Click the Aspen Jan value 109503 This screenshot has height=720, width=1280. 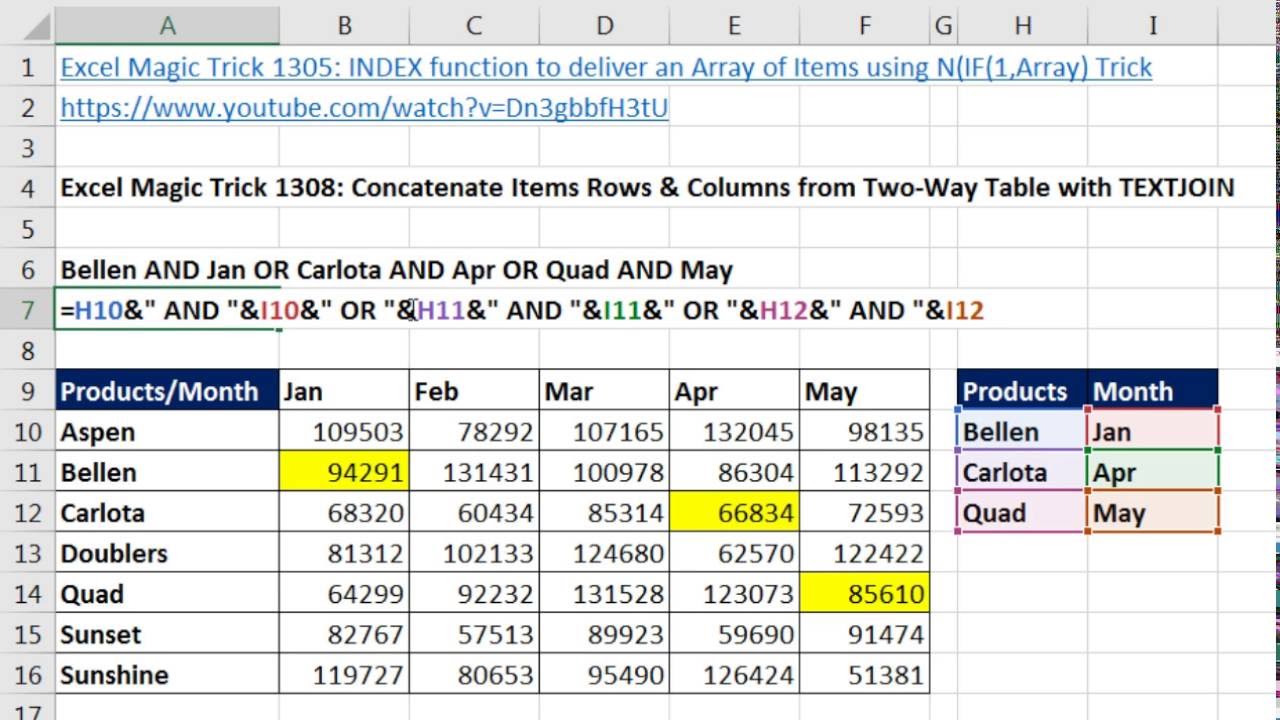click(x=344, y=432)
